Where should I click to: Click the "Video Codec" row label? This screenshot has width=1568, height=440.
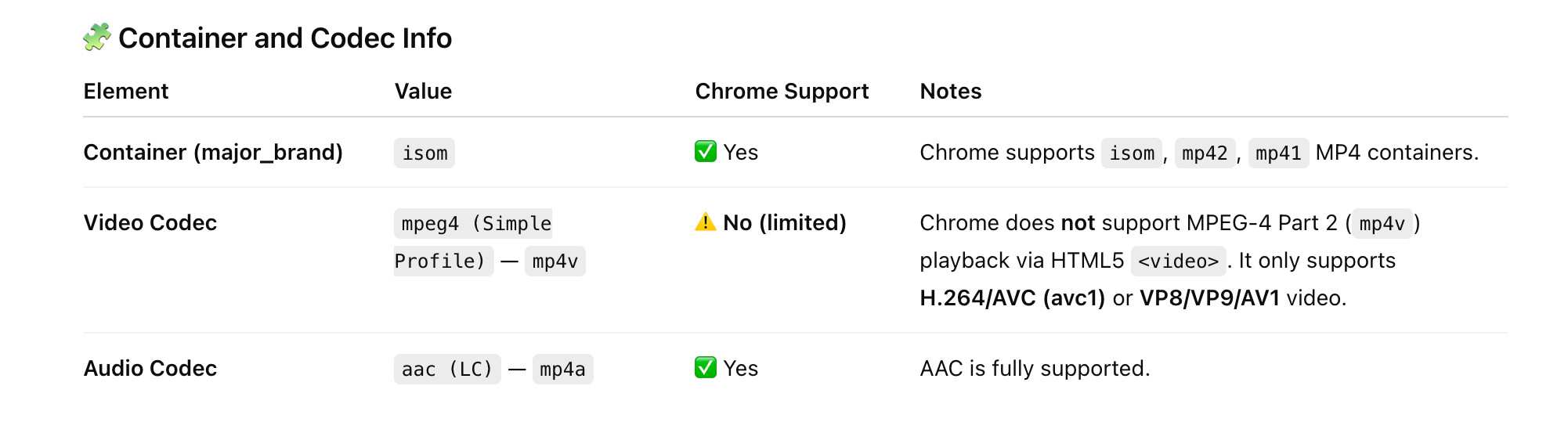tap(150, 223)
